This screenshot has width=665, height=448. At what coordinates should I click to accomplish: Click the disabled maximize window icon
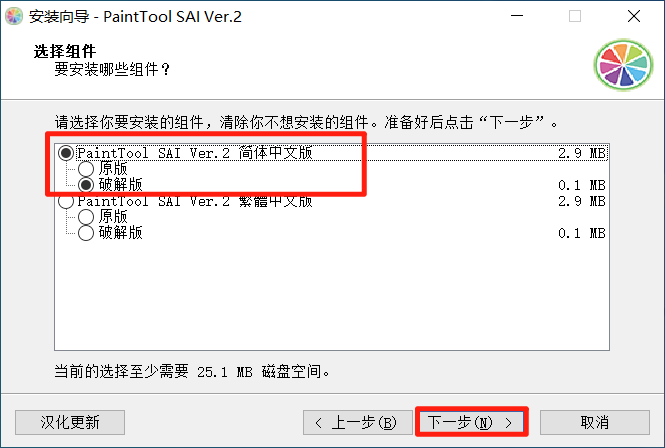575,16
